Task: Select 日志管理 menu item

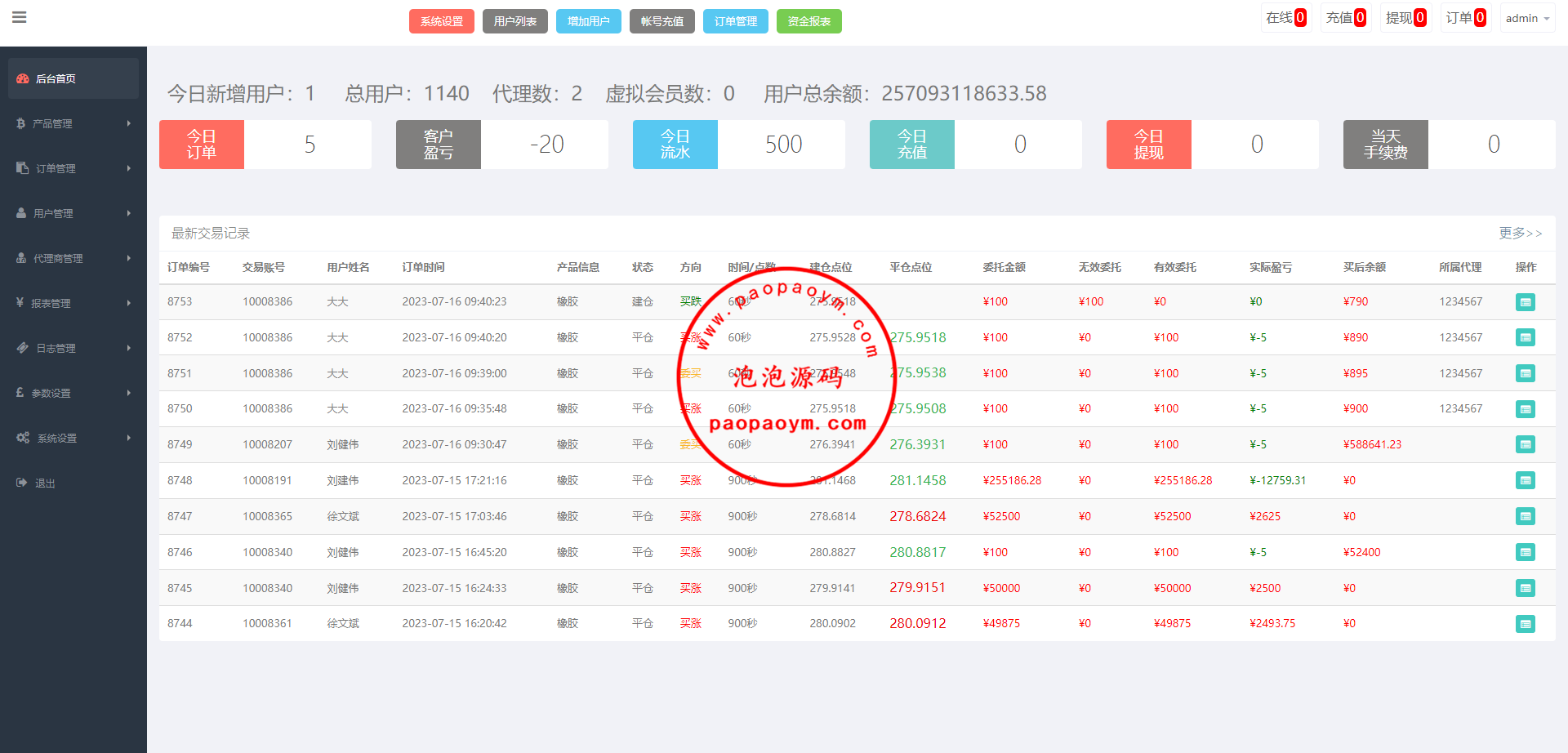Action: (56, 349)
